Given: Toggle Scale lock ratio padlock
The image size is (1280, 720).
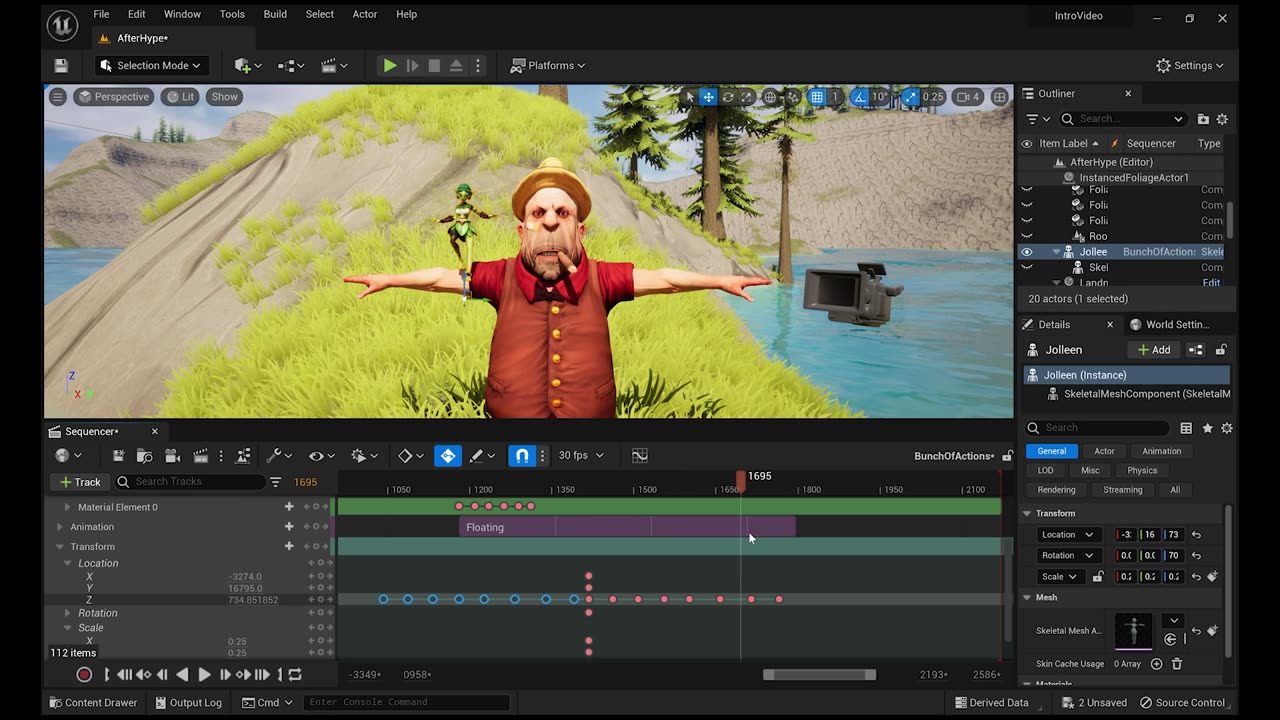Looking at the screenshot, I should [x=1098, y=577].
